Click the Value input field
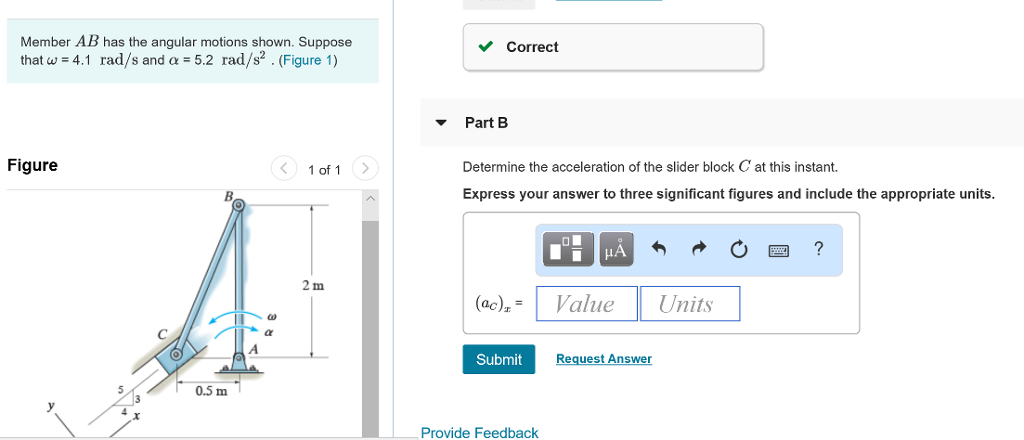Image resolution: width=1024 pixels, height=440 pixels. click(586, 304)
